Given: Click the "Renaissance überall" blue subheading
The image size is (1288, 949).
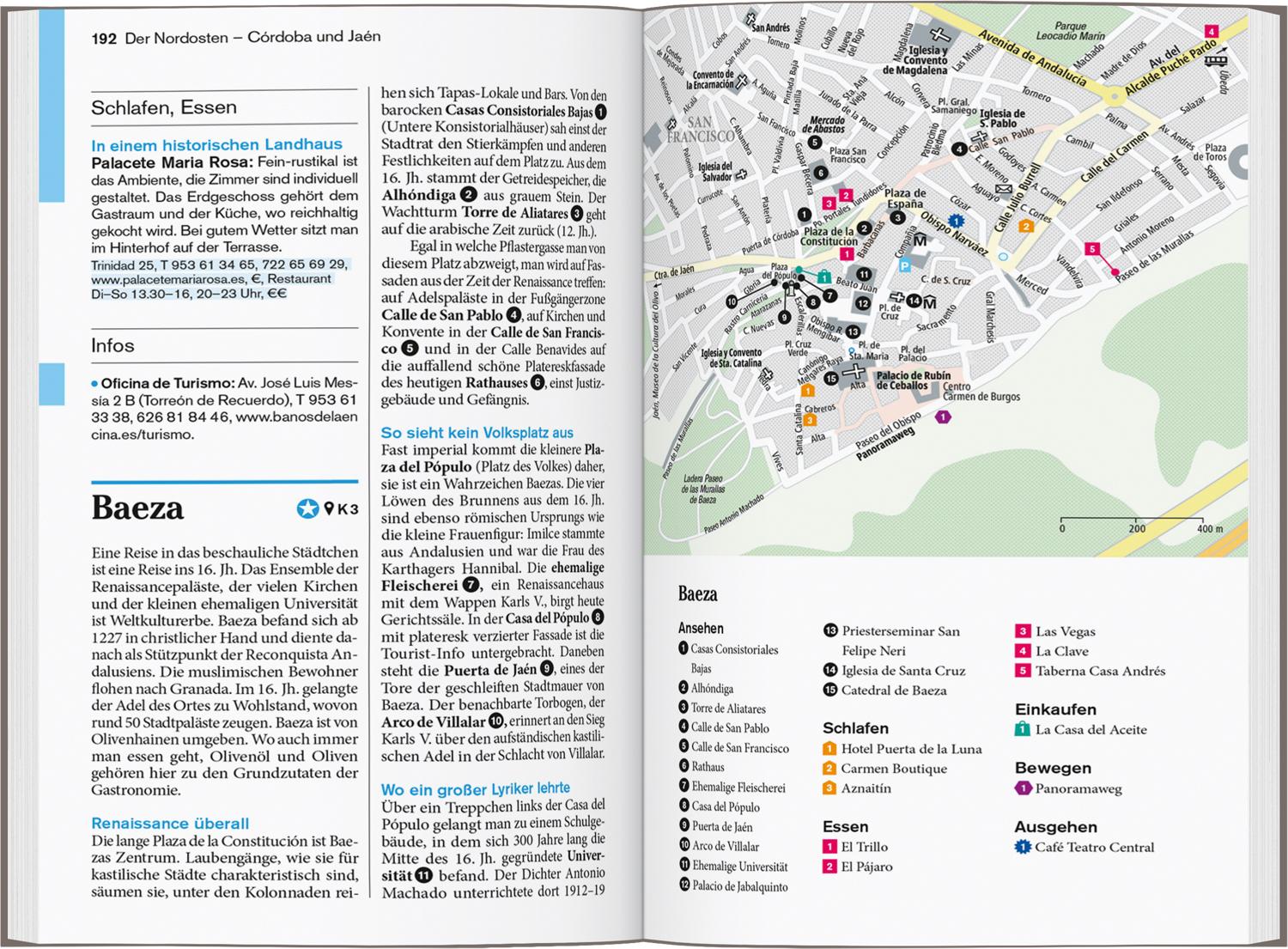Looking at the screenshot, I should pyautogui.click(x=170, y=824).
